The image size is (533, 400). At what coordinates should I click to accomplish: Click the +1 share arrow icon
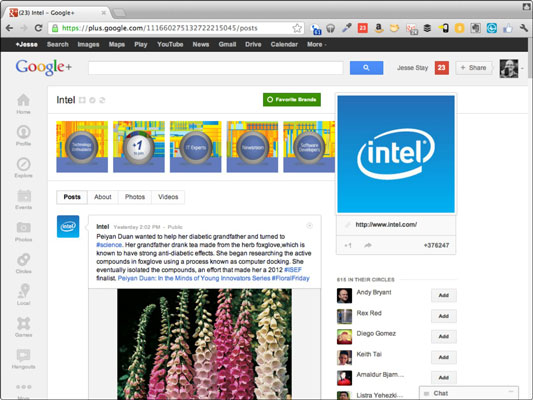[x=367, y=245]
